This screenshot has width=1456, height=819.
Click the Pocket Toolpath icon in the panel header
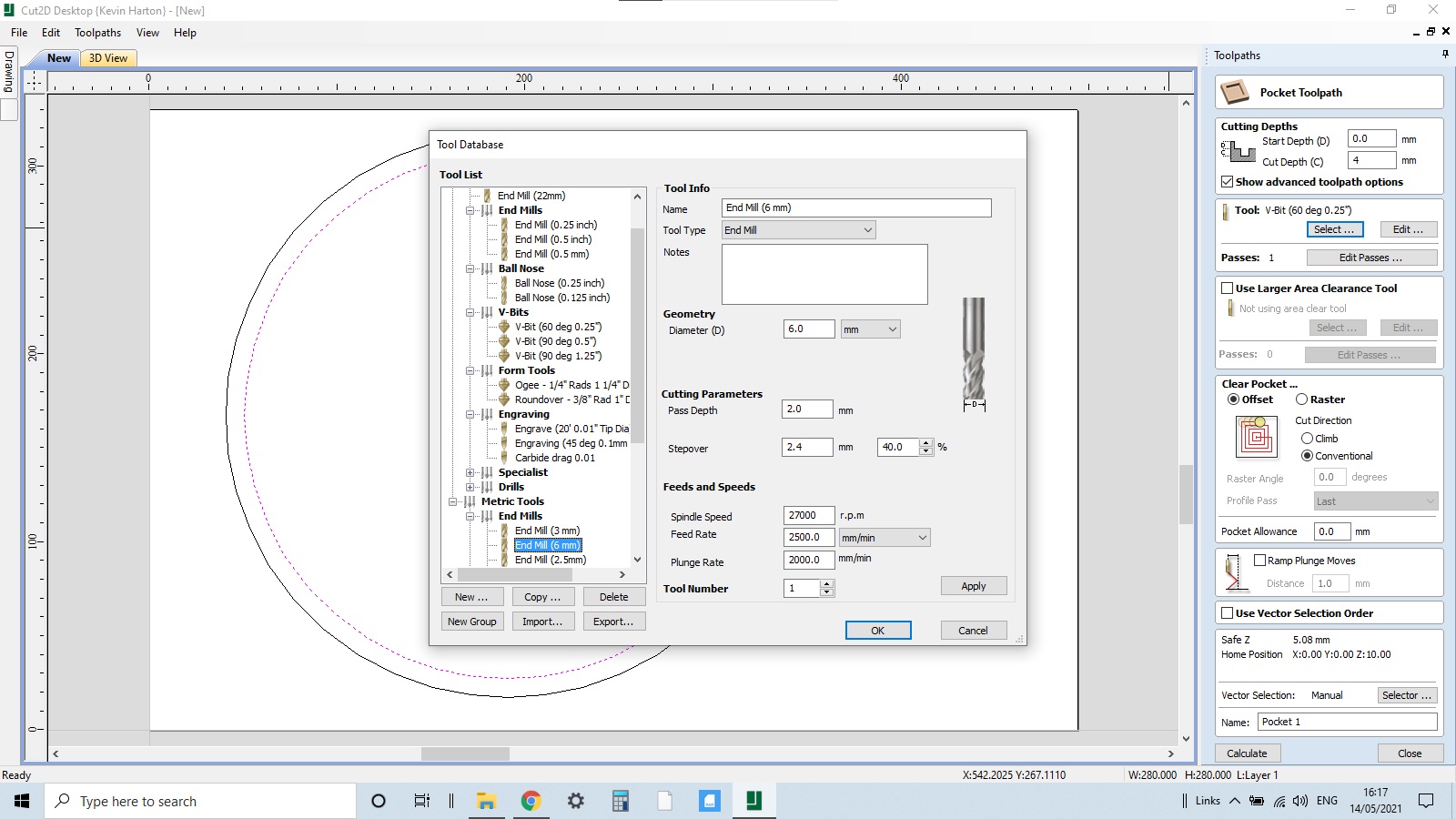coord(1235,92)
